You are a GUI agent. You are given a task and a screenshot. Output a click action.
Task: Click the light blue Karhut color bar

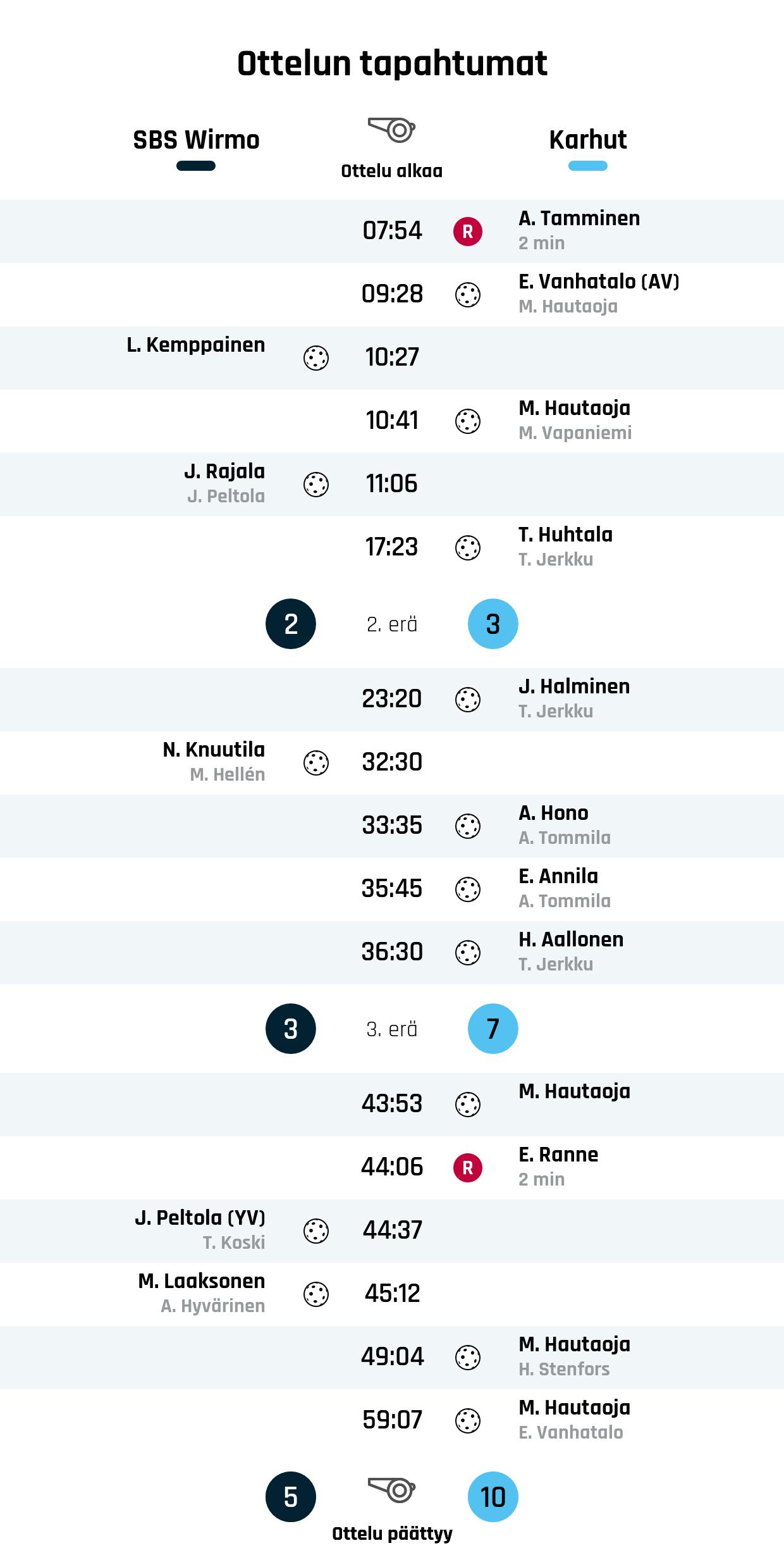[588, 166]
